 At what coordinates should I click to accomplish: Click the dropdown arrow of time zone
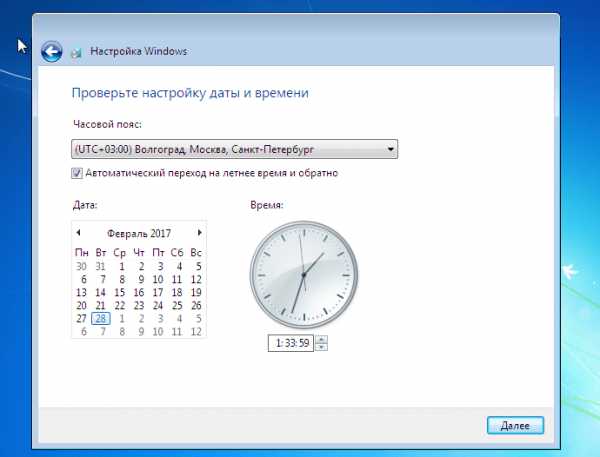[391, 149]
